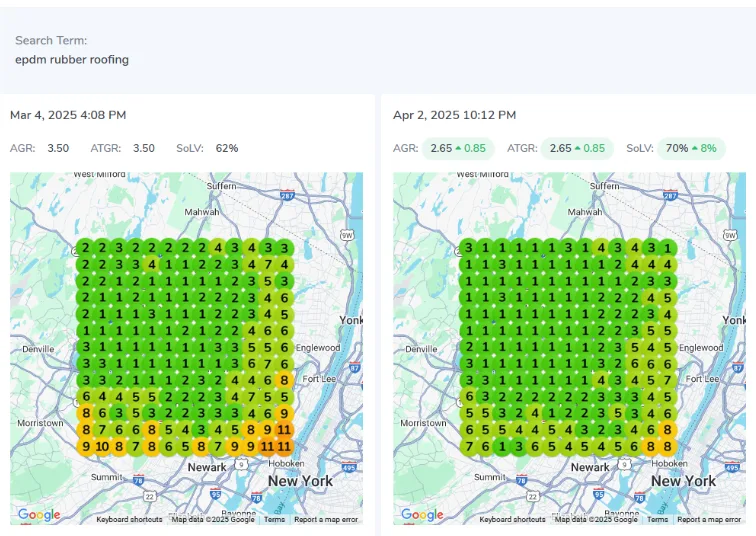Click the New York label on the March map
The width and height of the screenshot is (756, 536).
click(300, 480)
